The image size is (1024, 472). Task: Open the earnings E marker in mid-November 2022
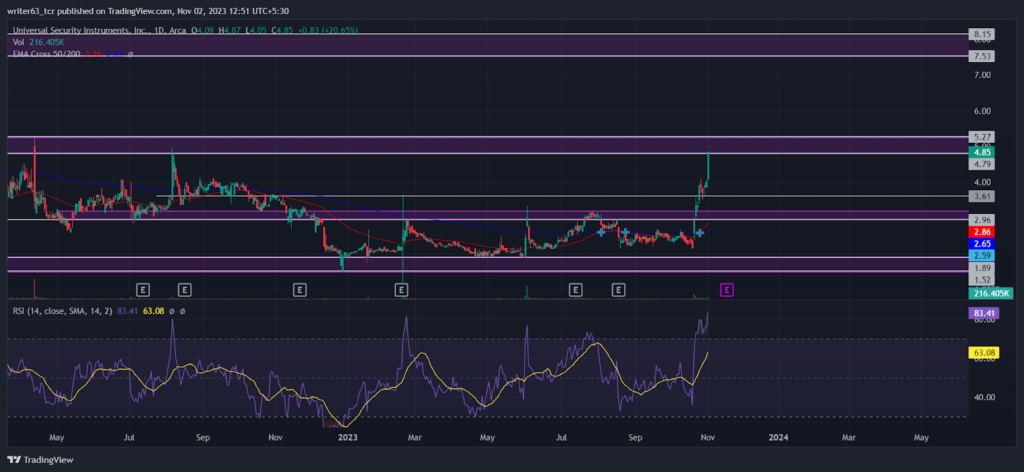click(x=300, y=289)
